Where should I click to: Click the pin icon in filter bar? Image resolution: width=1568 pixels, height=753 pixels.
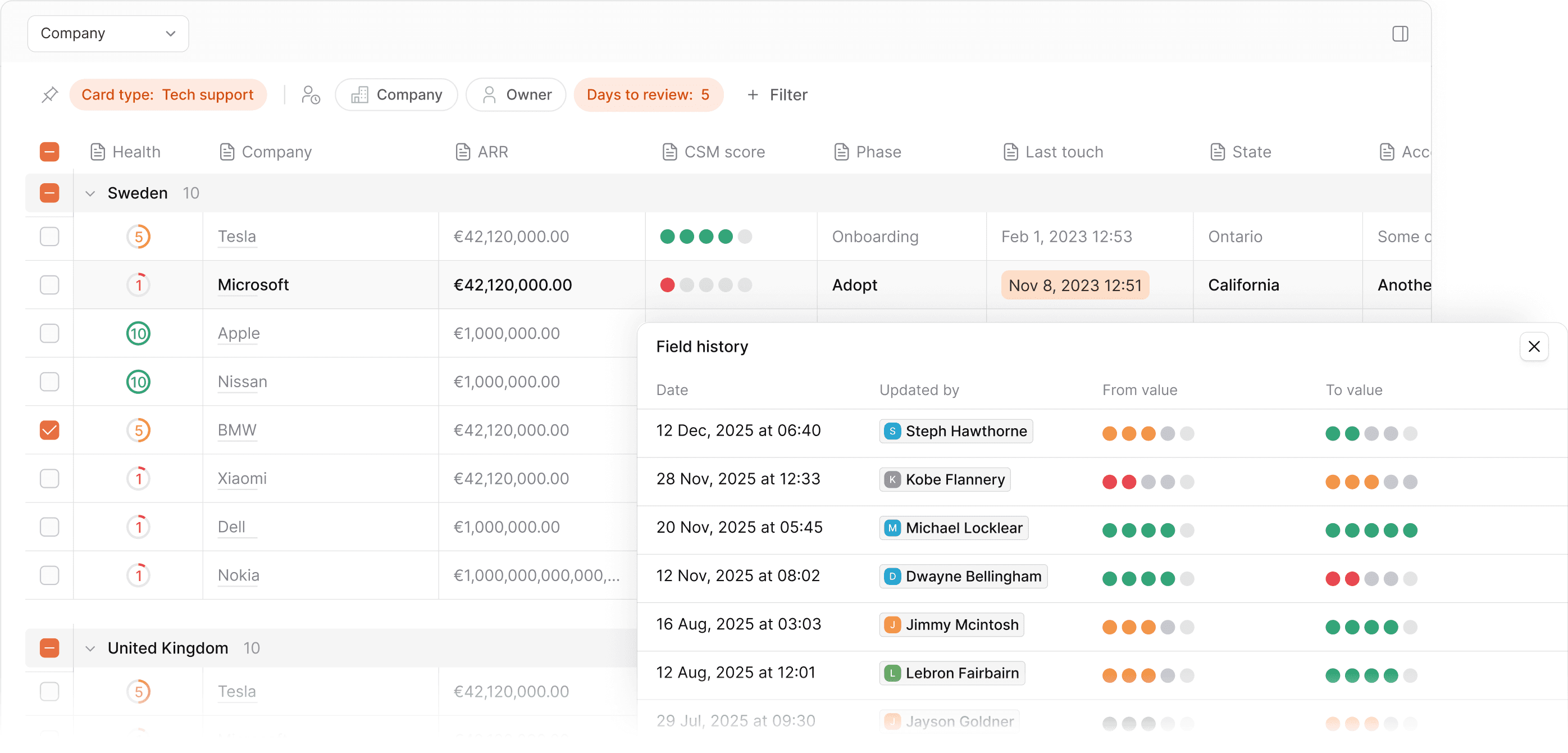click(x=50, y=95)
